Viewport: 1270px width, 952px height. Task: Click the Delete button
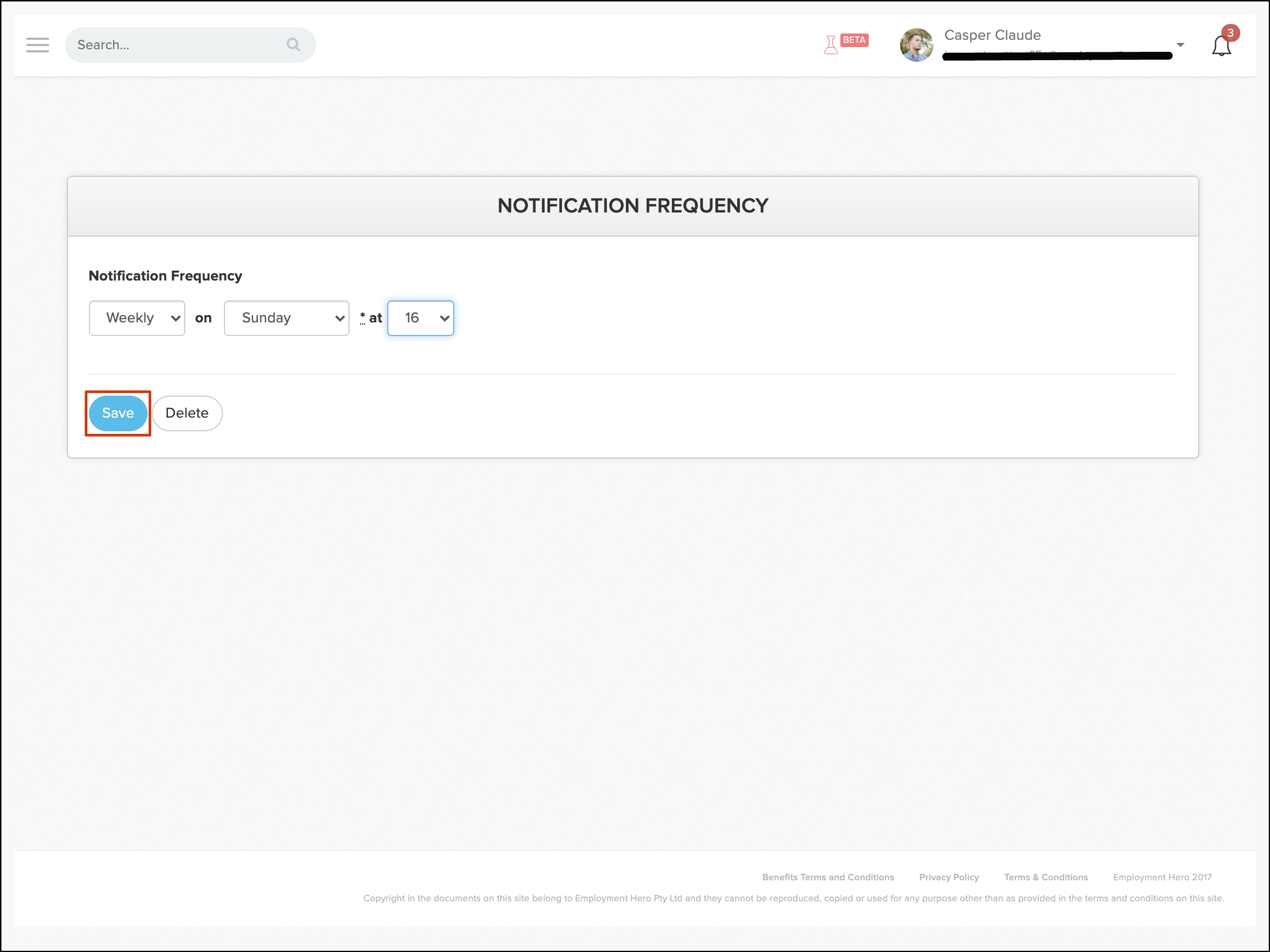(x=187, y=413)
